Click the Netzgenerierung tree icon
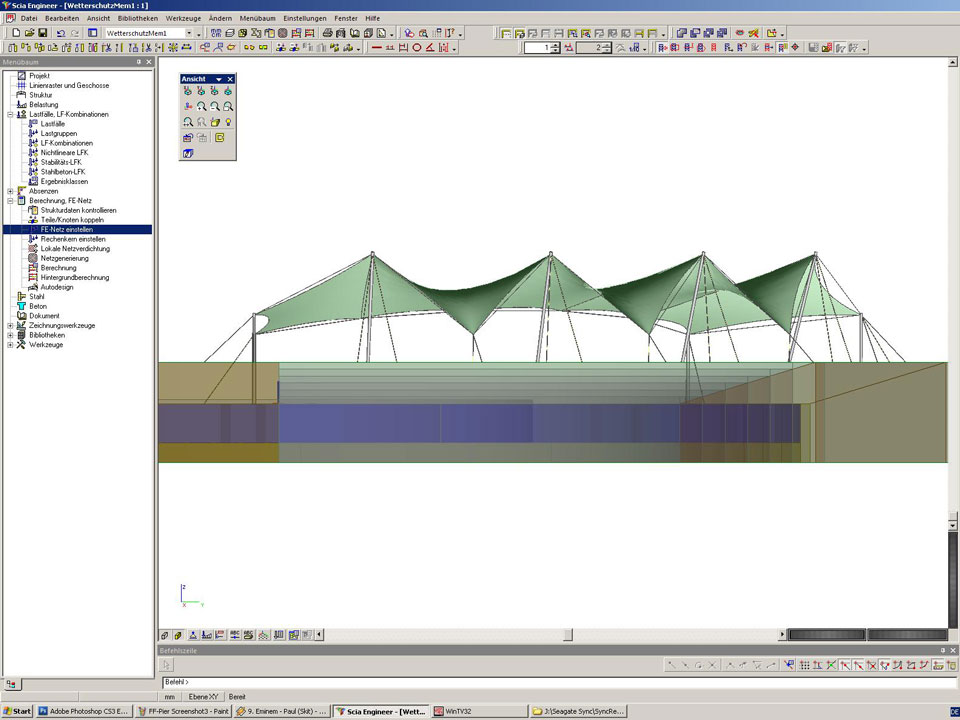Screen dimensions: 960x720 pos(33,258)
